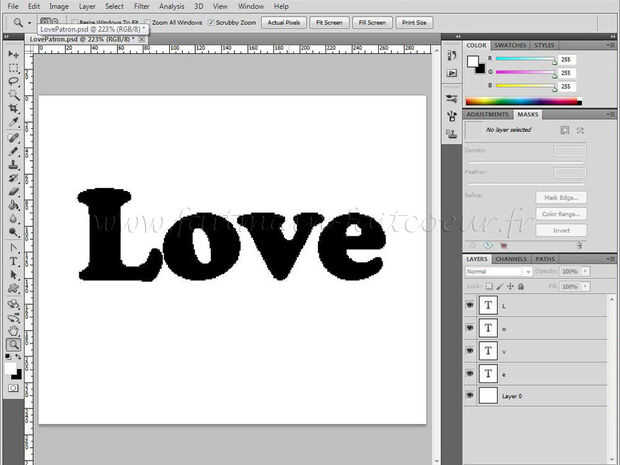Click the Fit Screen button
Screen dimensions: 620x465
tap(329, 23)
